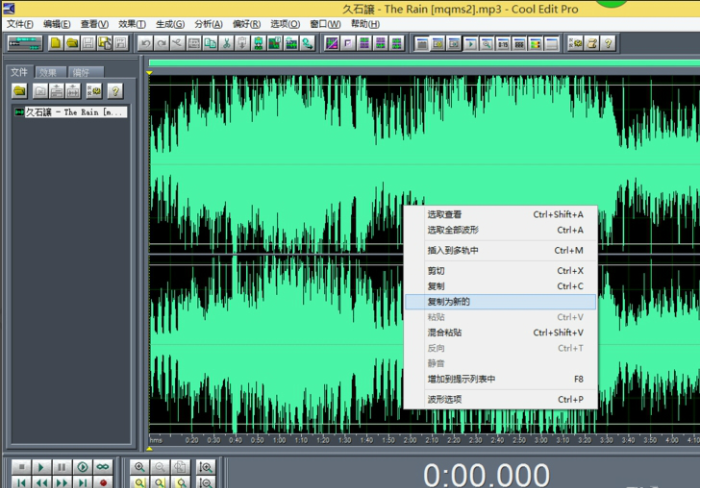This screenshot has height=488, width=703.
Task: Choose '混合粘贴' from the context menu
Action: pos(445,332)
